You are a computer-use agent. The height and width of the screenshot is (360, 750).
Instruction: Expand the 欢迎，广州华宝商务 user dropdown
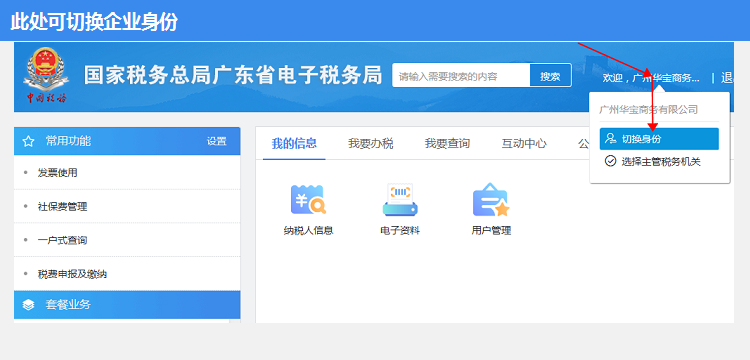click(651, 78)
